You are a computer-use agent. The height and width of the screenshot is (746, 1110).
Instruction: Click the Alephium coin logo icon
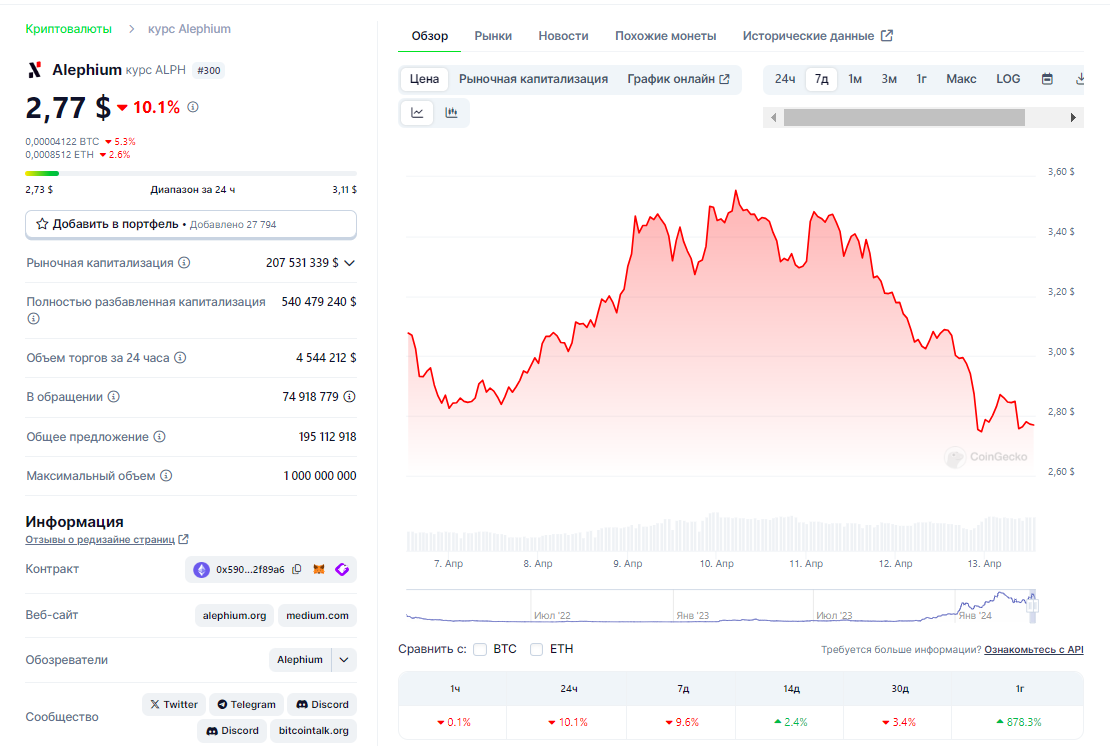pos(34,70)
